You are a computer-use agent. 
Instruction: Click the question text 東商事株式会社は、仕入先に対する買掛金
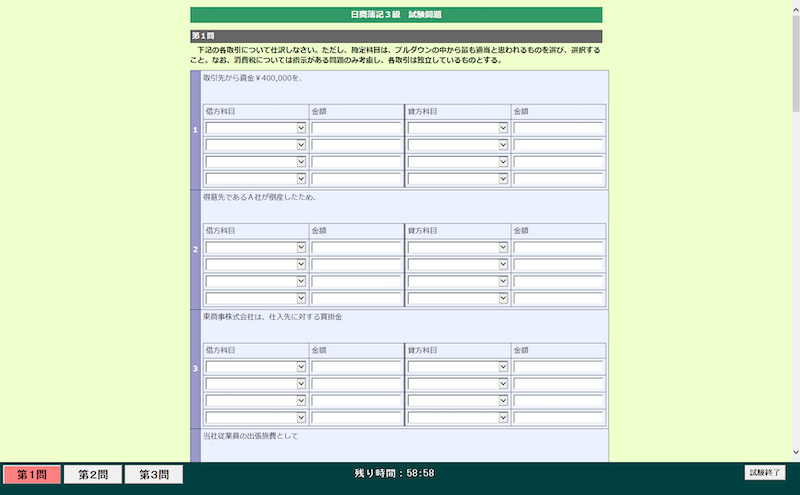(272, 317)
